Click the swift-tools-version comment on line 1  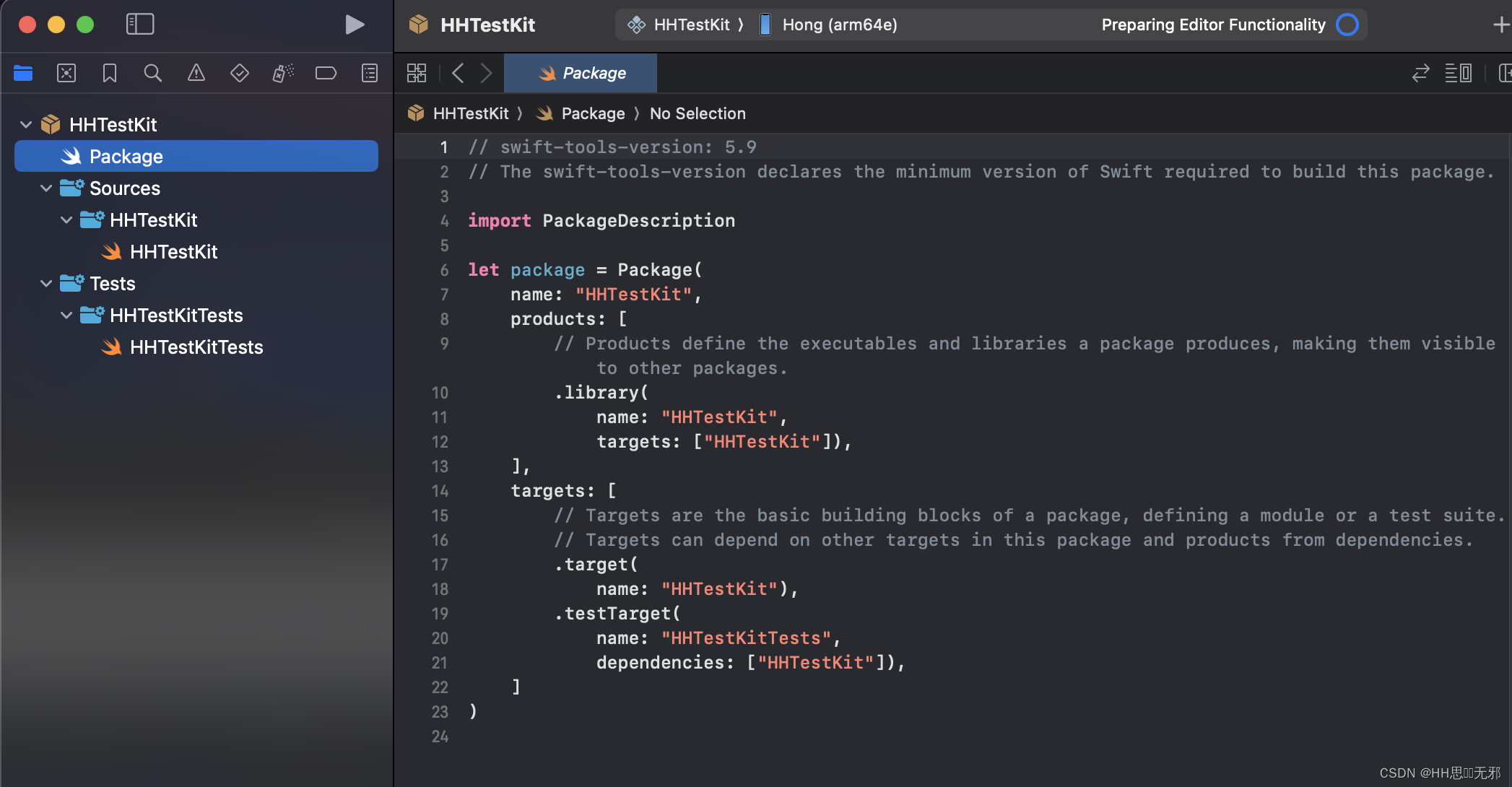(x=612, y=147)
